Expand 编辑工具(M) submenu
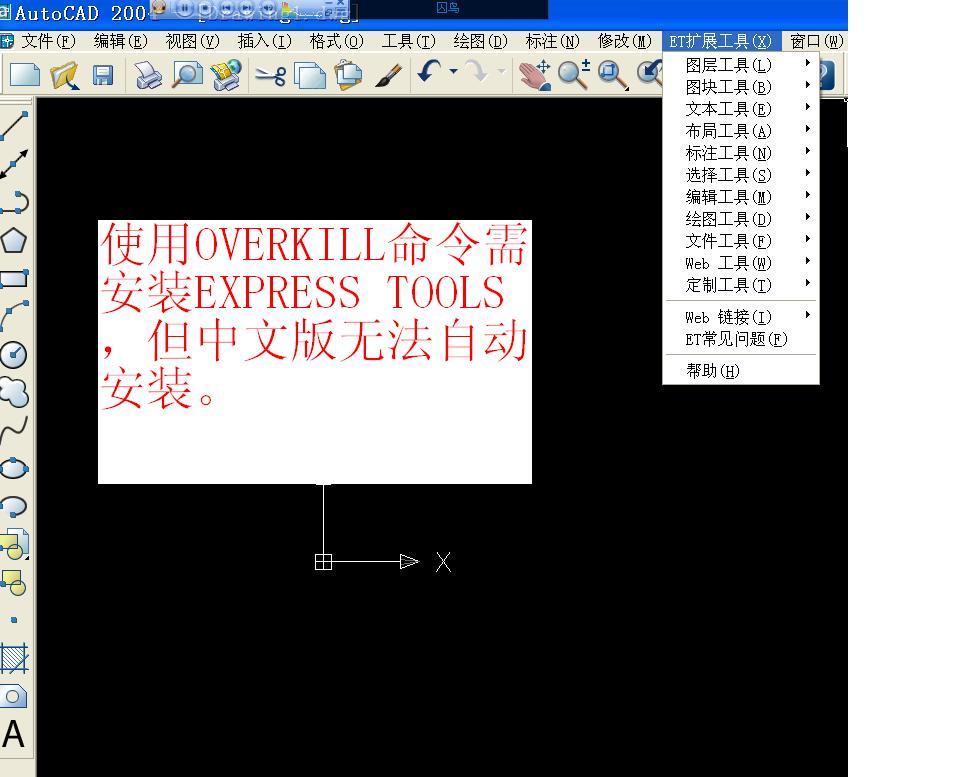Viewport: 960px width, 777px height. pos(741,197)
